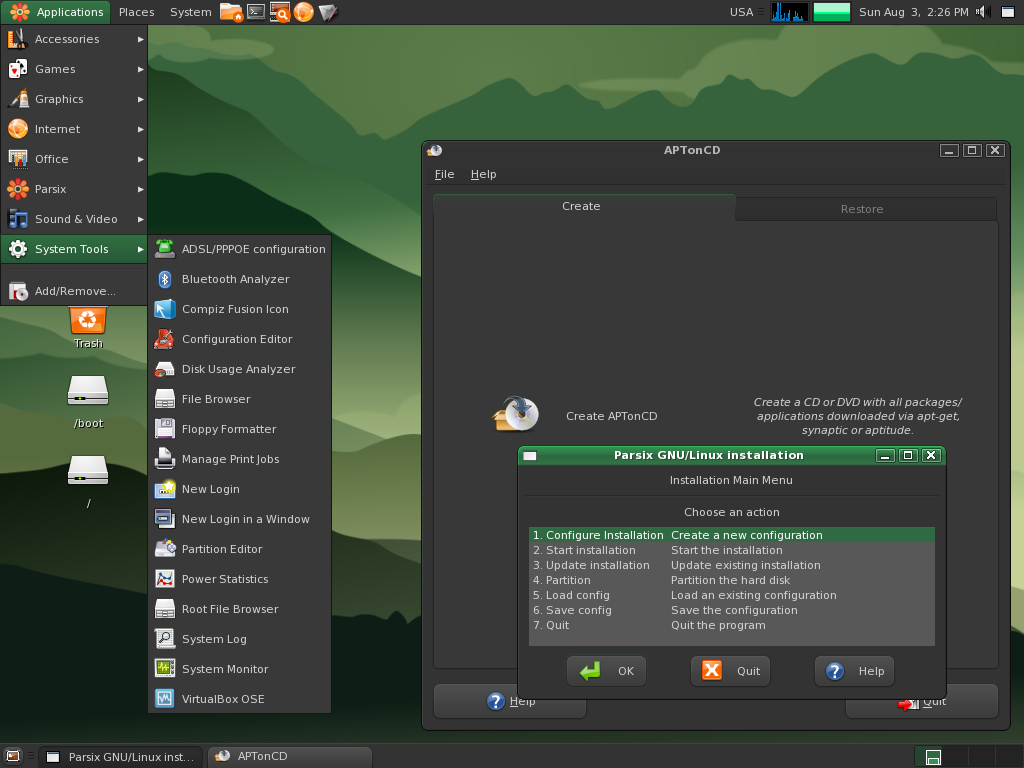Launch System Monitor from the submenu
The image size is (1024, 768).
240,669
